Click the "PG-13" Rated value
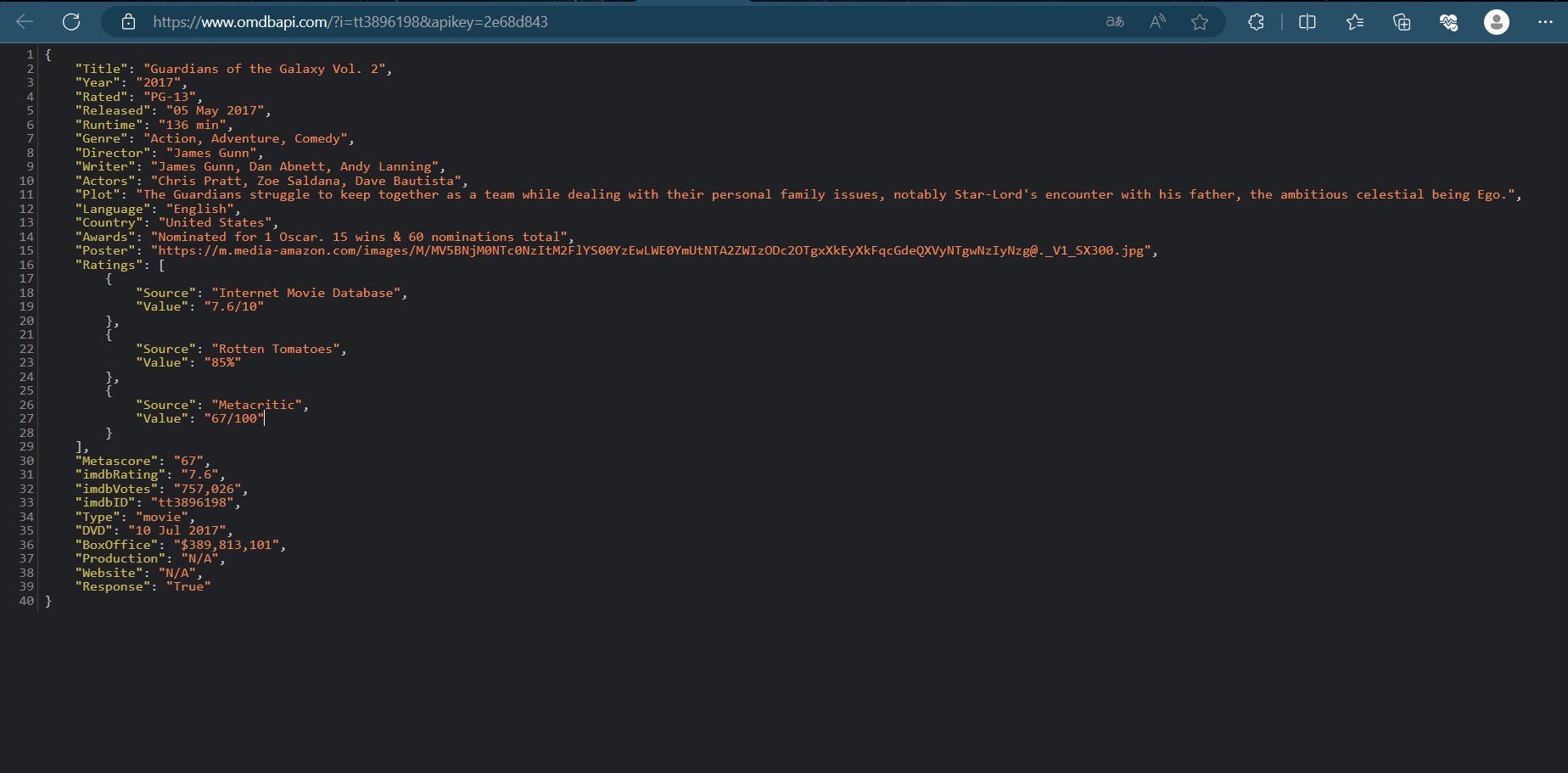 pos(170,97)
